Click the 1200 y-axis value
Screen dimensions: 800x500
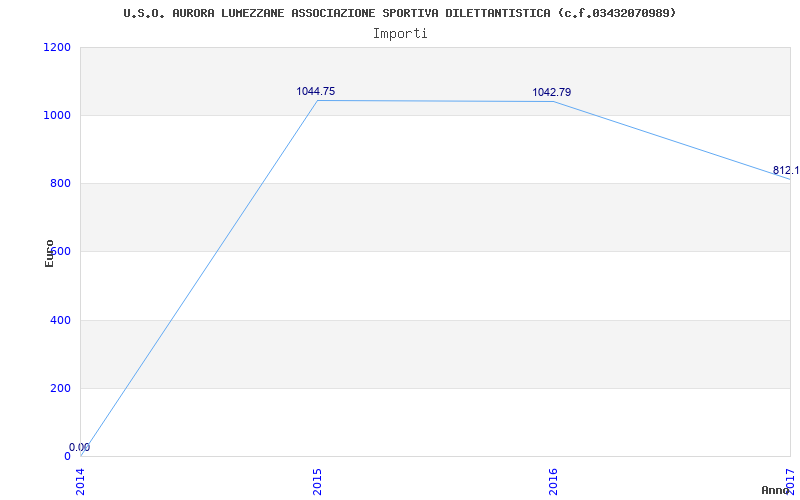pyautogui.click(x=57, y=47)
